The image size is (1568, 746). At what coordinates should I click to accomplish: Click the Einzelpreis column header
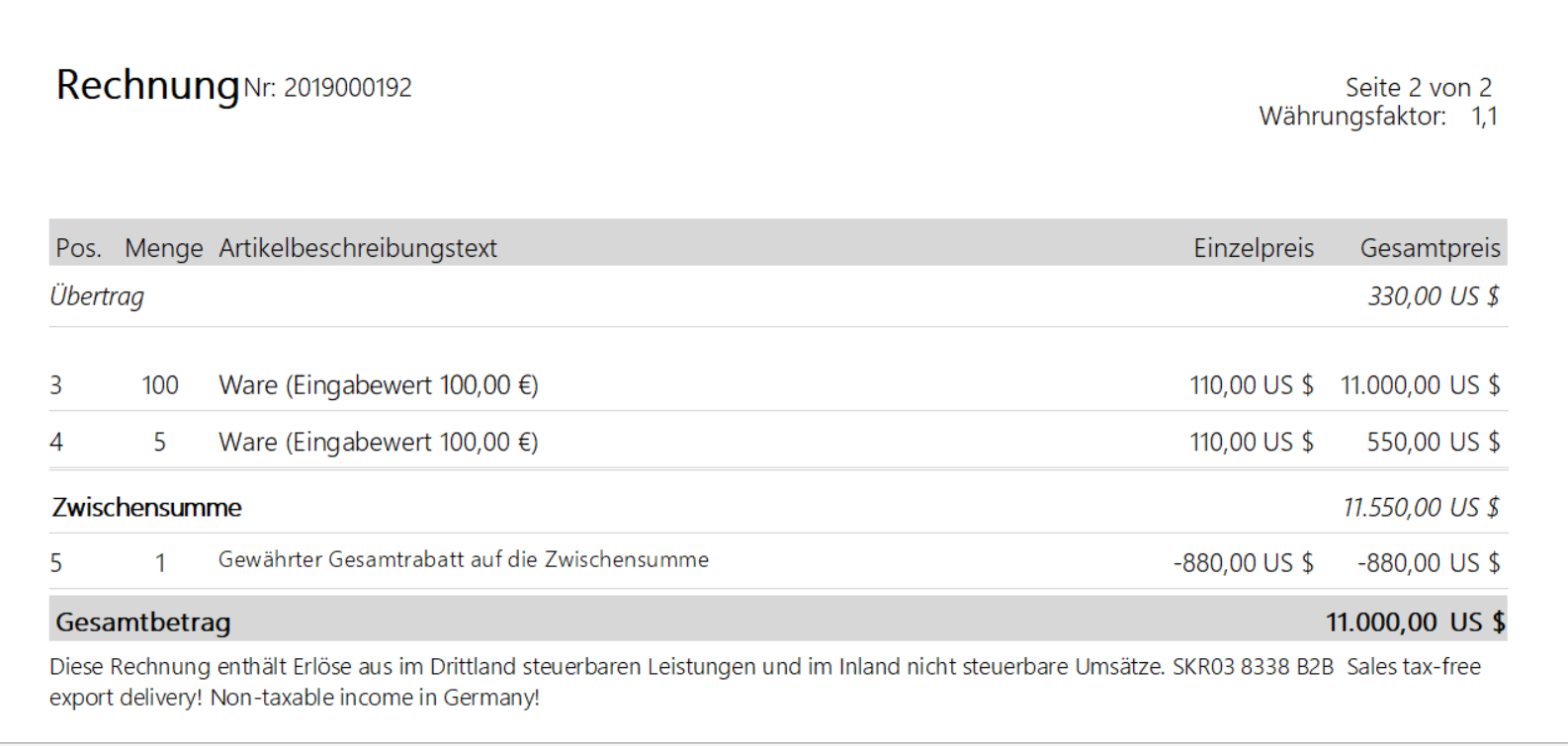(1254, 248)
